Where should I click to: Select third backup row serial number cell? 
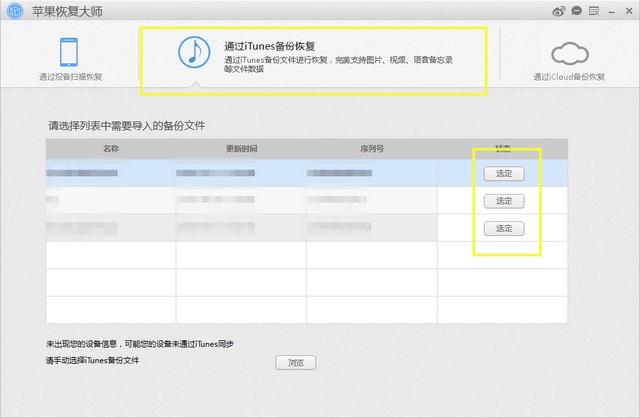[372, 227]
